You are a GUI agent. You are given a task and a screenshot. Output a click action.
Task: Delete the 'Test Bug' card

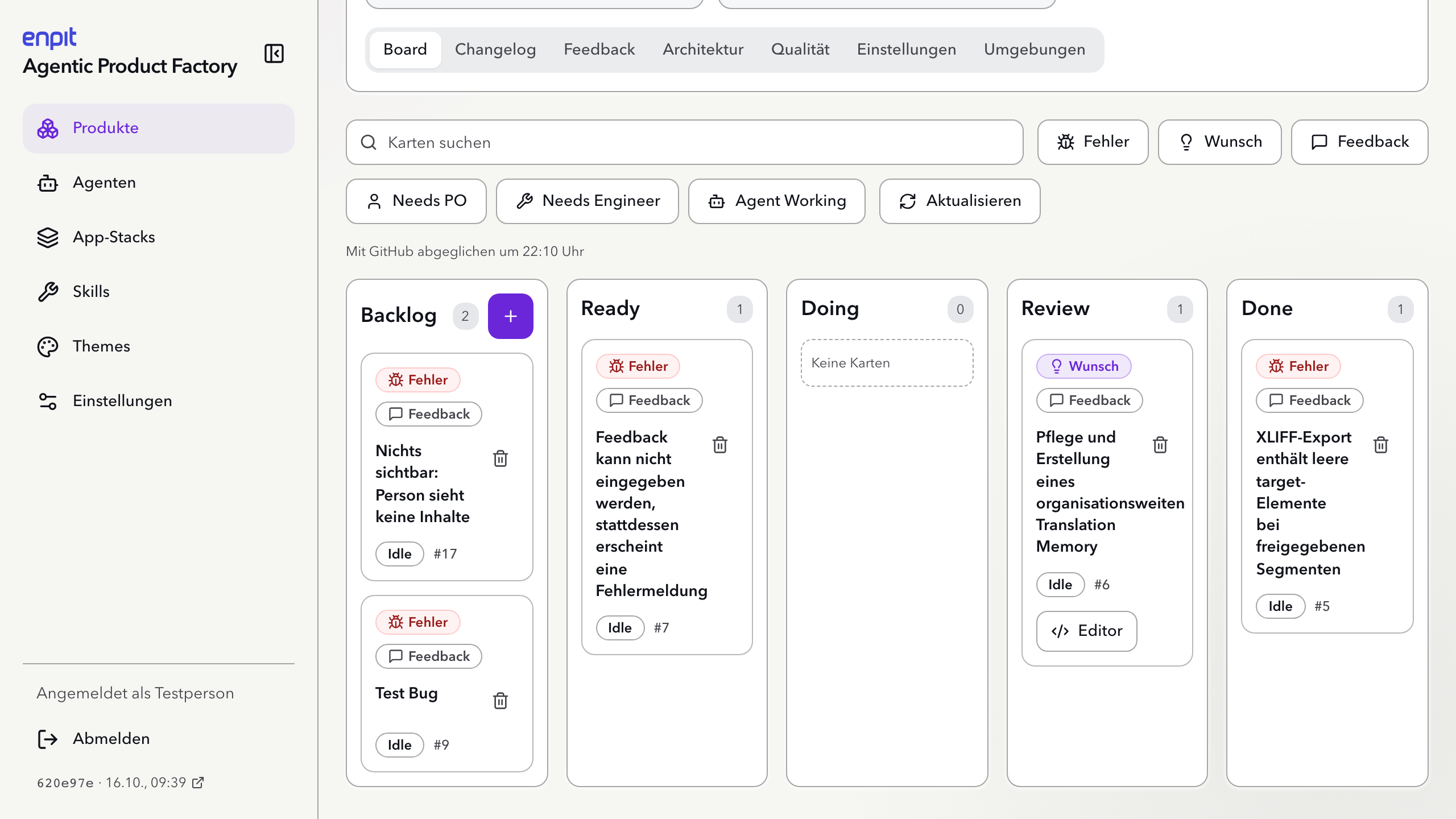click(x=500, y=701)
